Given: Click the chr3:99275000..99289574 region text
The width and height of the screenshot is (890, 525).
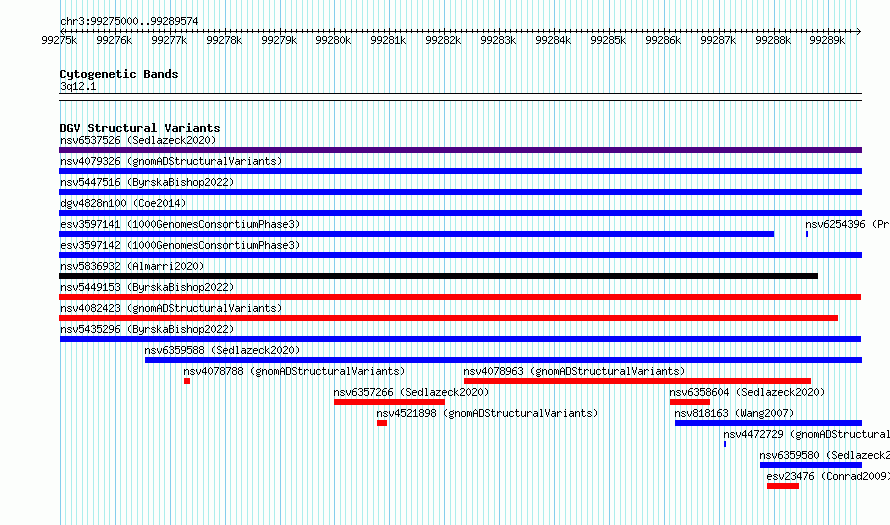Looking at the screenshot, I should tap(129, 22).
